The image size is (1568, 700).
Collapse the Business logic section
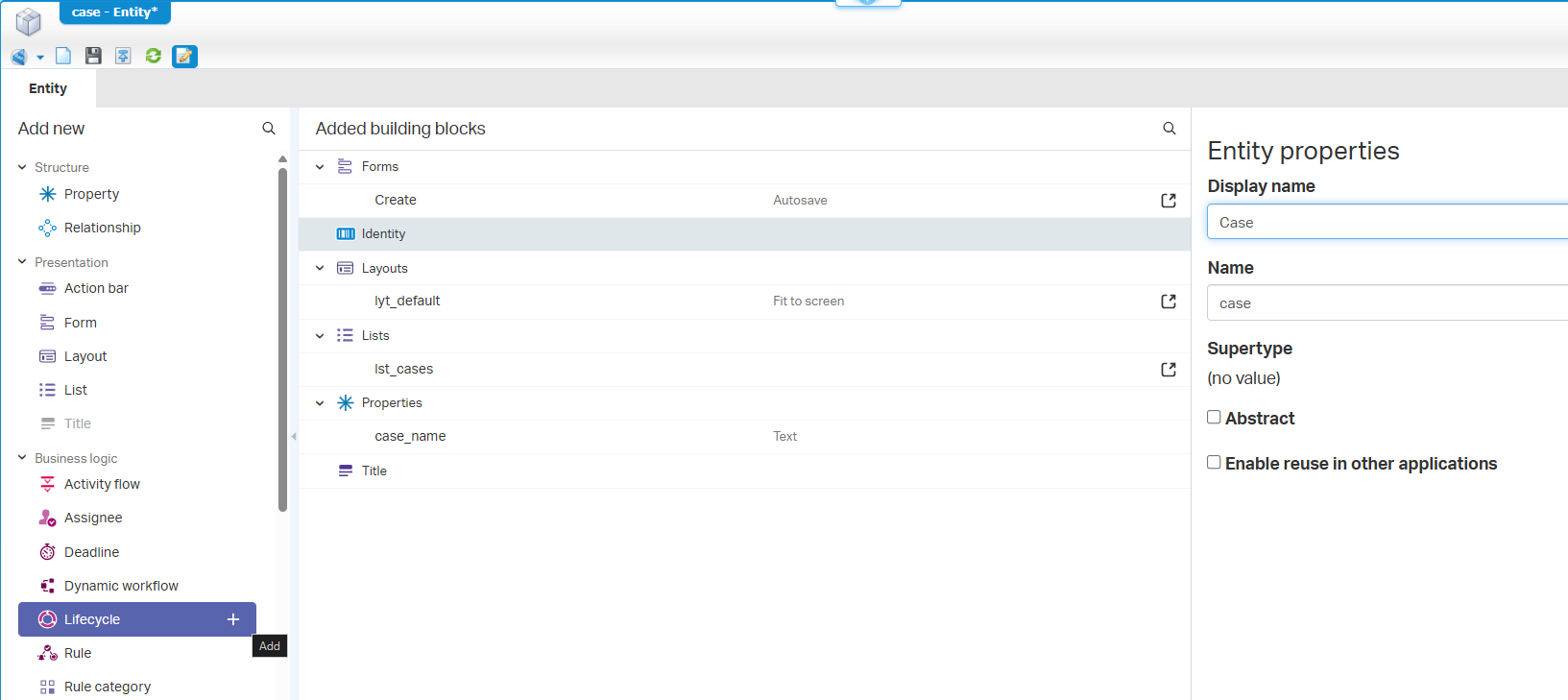pyautogui.click(x=22, y=458)
